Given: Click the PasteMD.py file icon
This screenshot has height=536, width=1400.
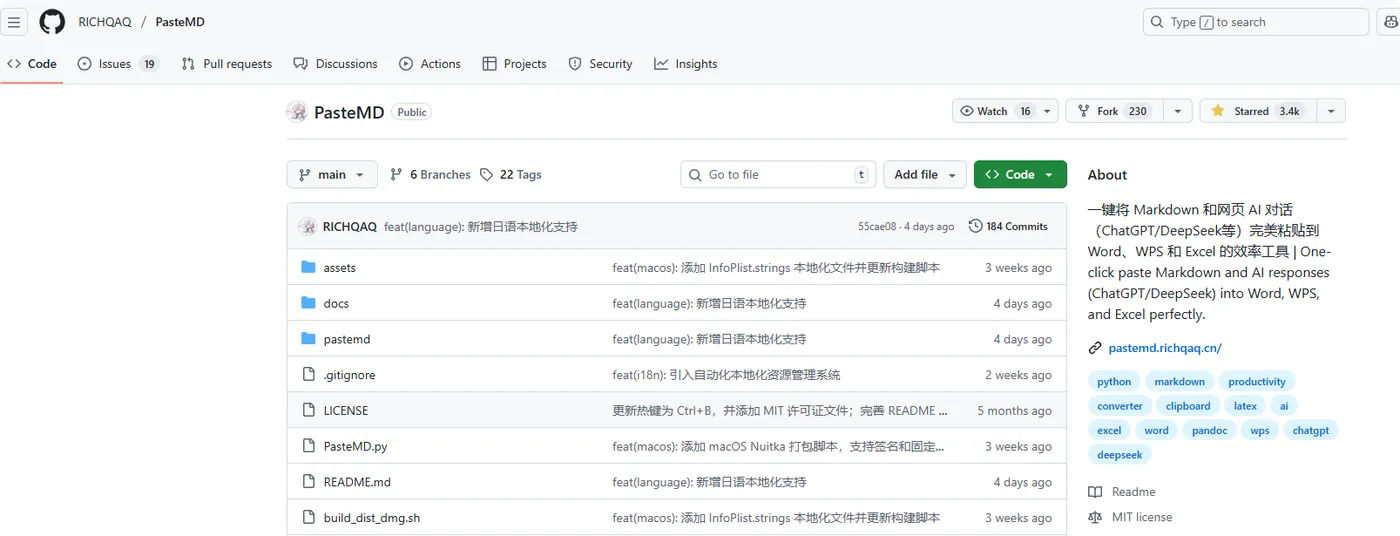Looking at the screenshot, I should click(x=308, y=446).
